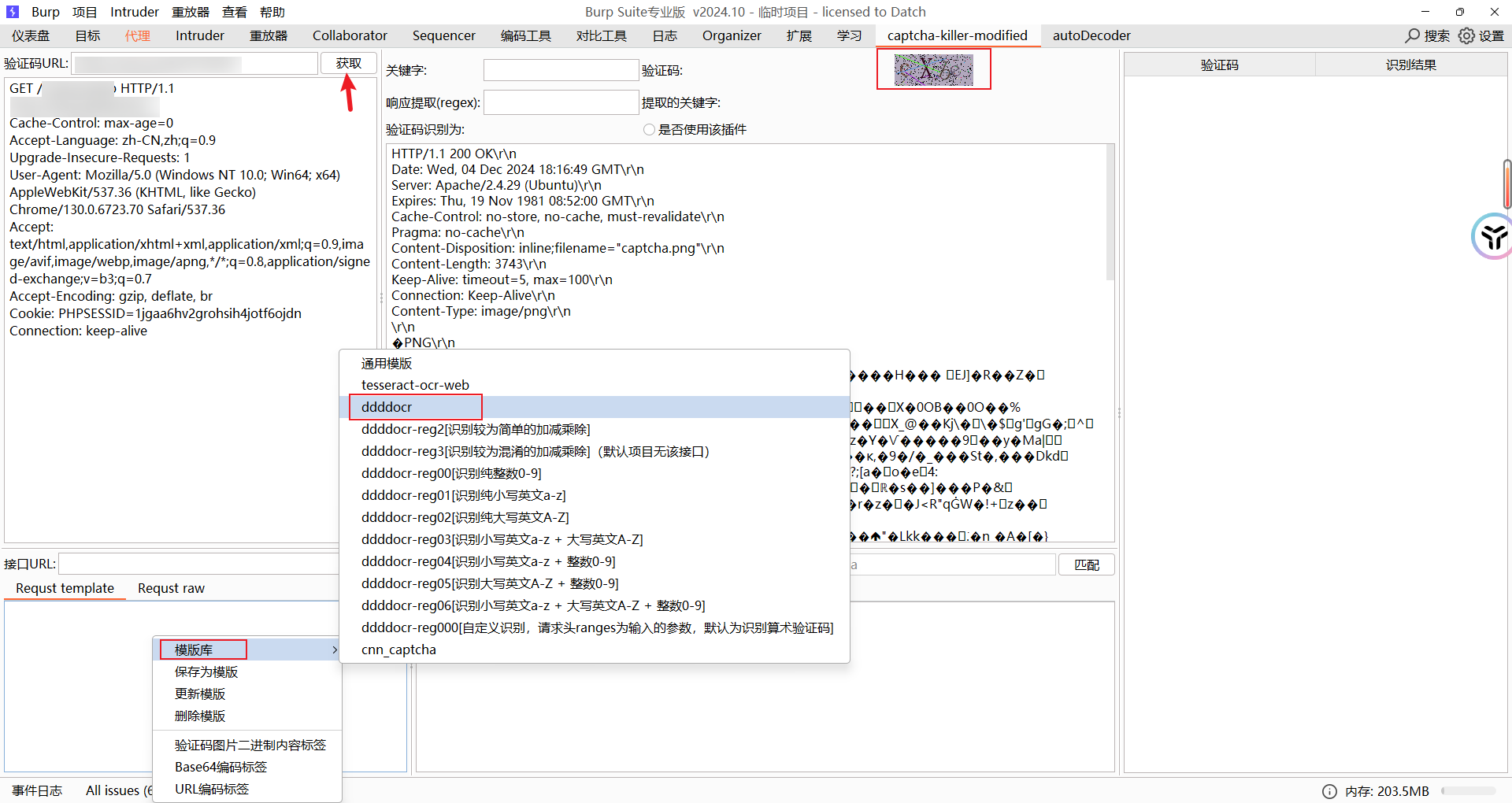
Task: Expand the 模版库 submenu arrow
Action: [335, 649]
